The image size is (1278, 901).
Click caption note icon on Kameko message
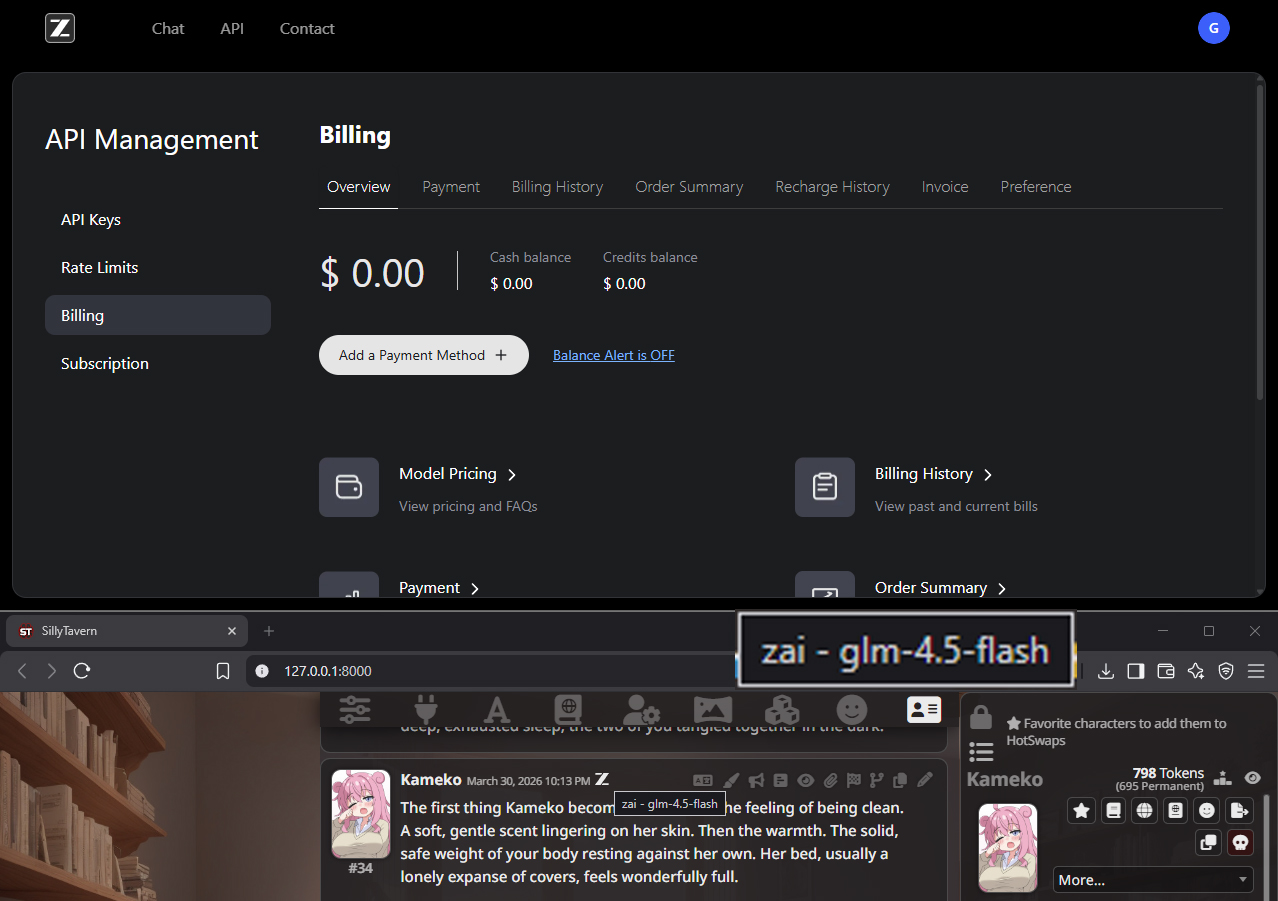tap(781, 780)
